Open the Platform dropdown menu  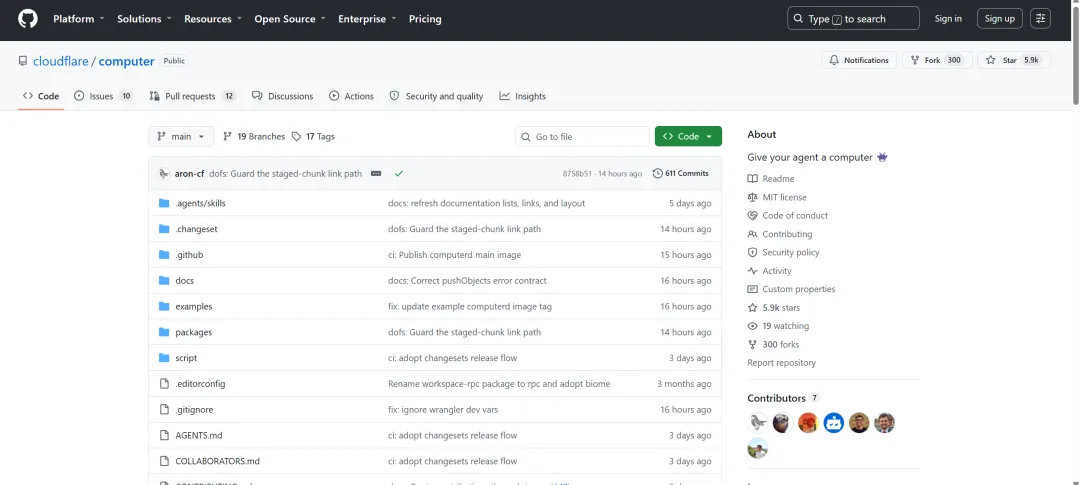pos(79,19)
